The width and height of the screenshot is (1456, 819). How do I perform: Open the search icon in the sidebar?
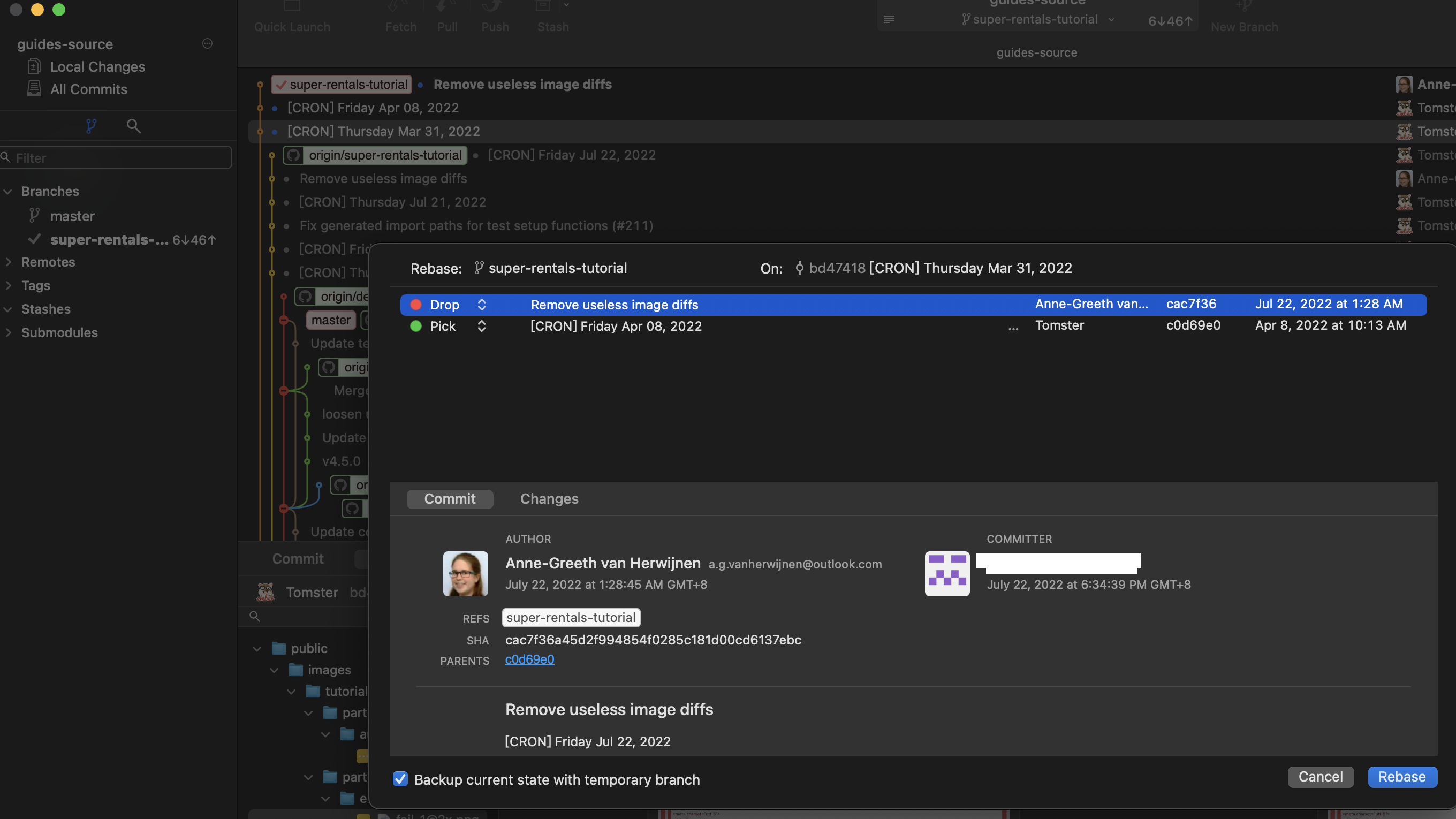click(133, 126)
